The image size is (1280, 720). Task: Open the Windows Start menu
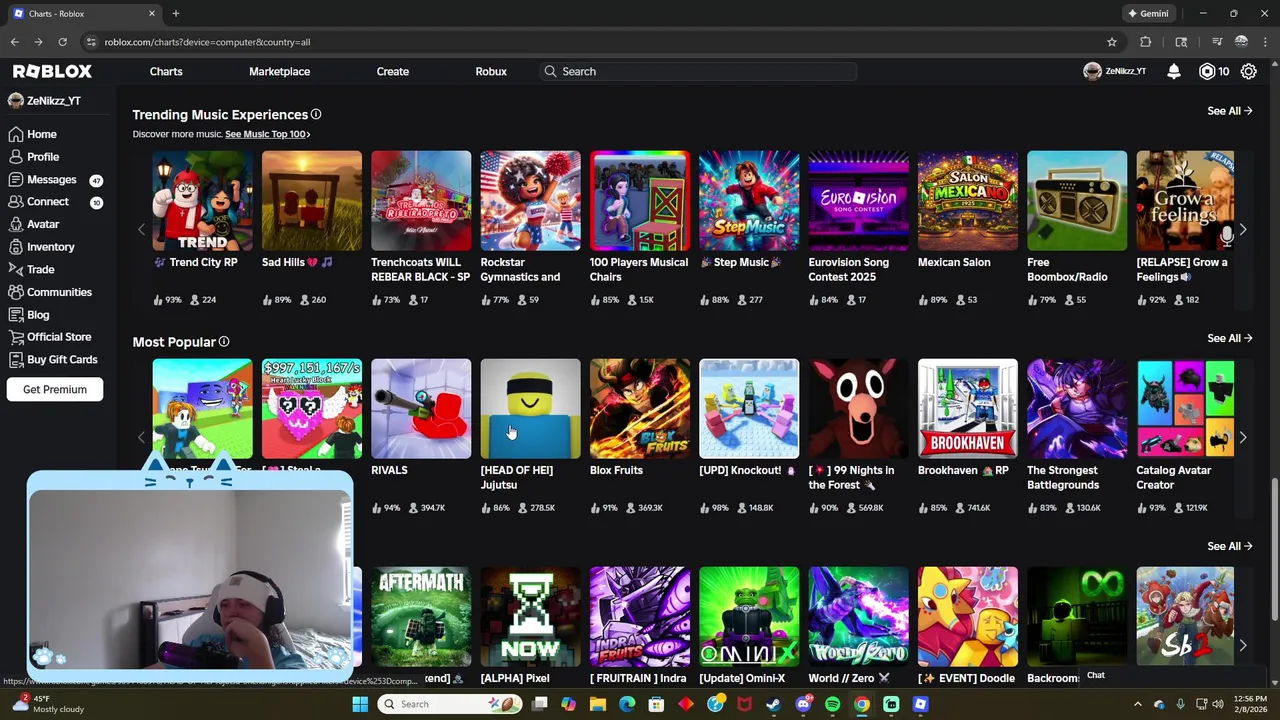pos(360,704)
